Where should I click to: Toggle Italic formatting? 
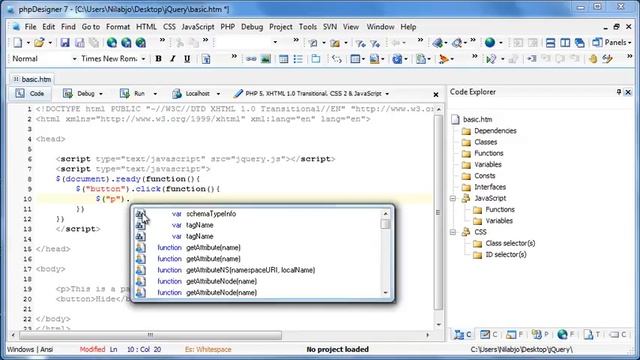point(173,59)
